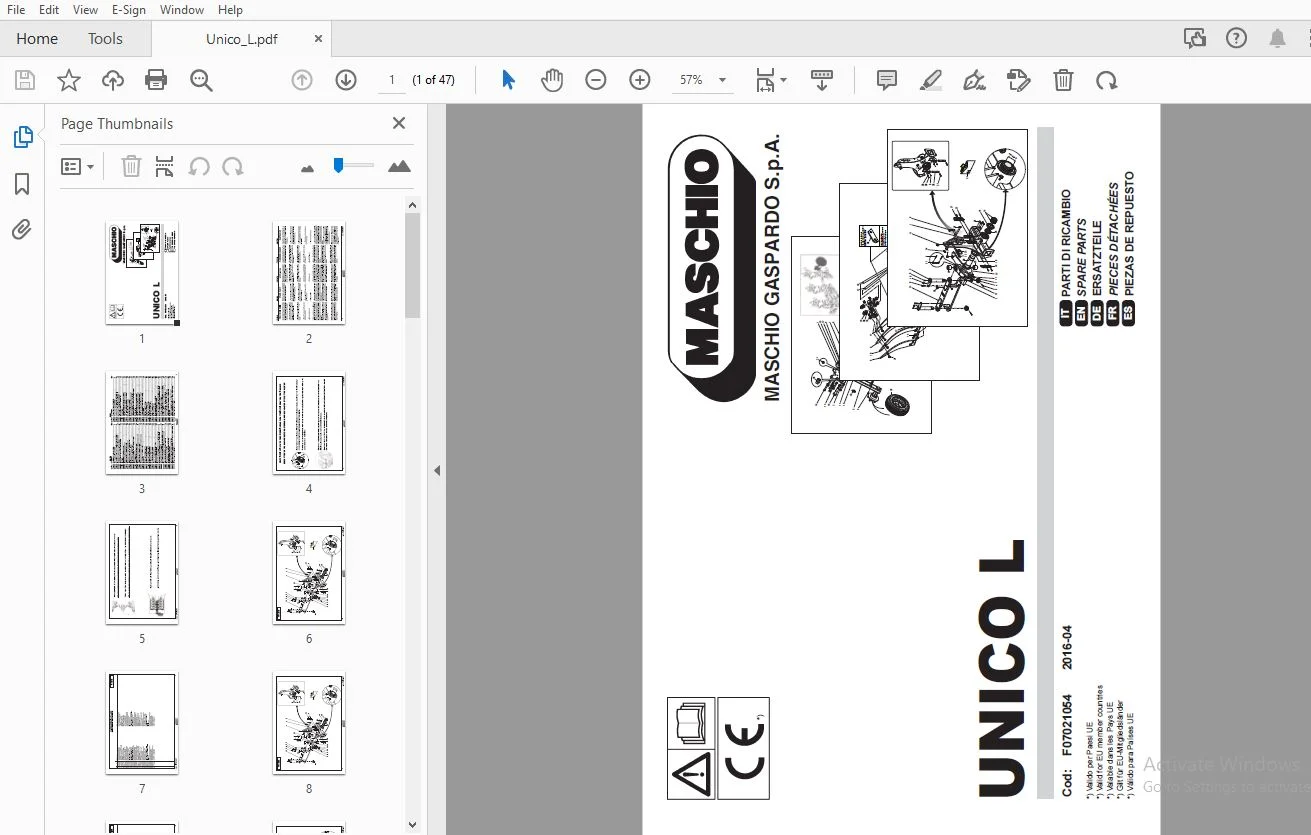Activate the hand pan tool

point(552,80)
